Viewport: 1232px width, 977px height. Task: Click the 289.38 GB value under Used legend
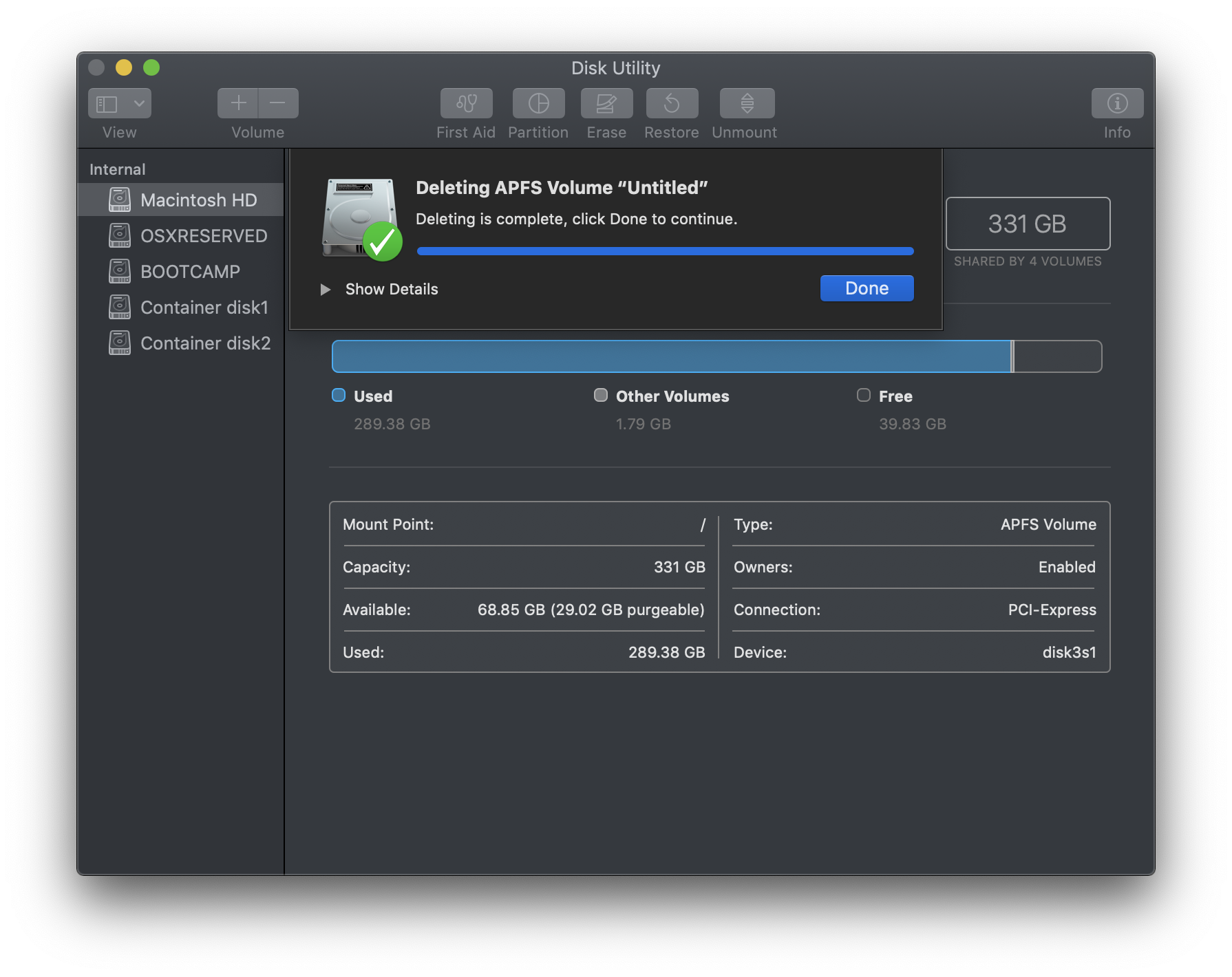pyautogui.click(x=392, y=424)
